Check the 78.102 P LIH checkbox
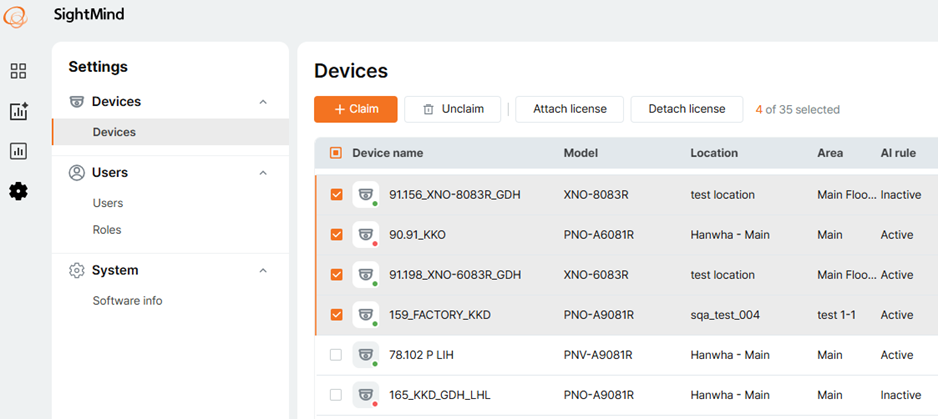Screen dimensions: 938x419 336,355
